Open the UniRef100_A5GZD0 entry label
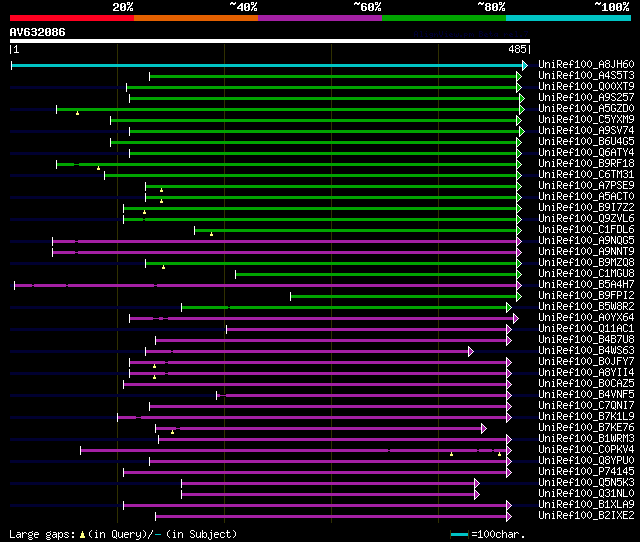 point(586,109)
